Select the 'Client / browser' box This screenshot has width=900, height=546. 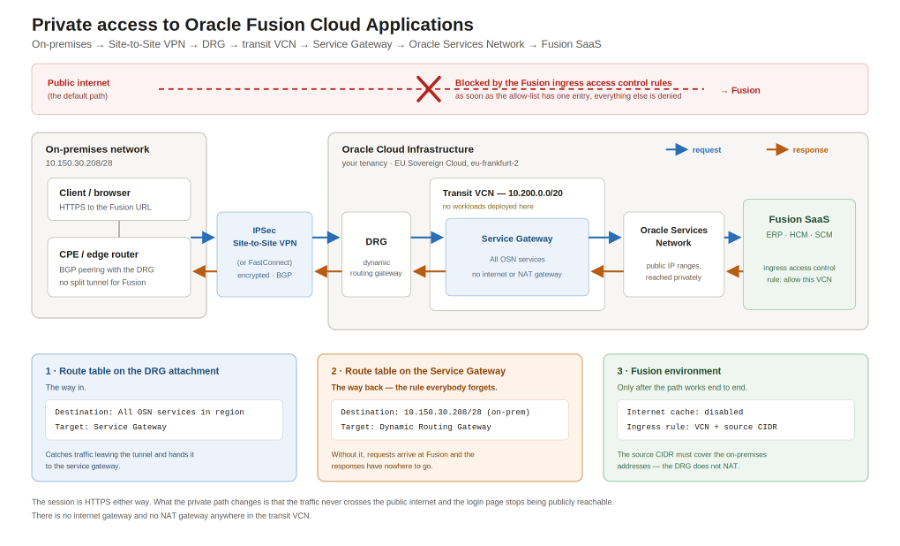point(119,199)
